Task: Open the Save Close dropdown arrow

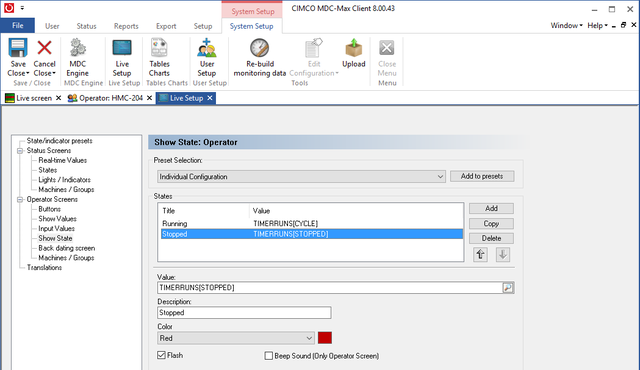Action: tap(27, 73)
